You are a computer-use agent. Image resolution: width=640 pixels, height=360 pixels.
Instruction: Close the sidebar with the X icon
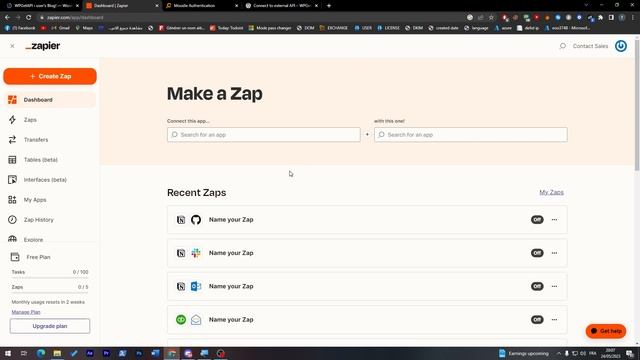[x=12, y=46]
